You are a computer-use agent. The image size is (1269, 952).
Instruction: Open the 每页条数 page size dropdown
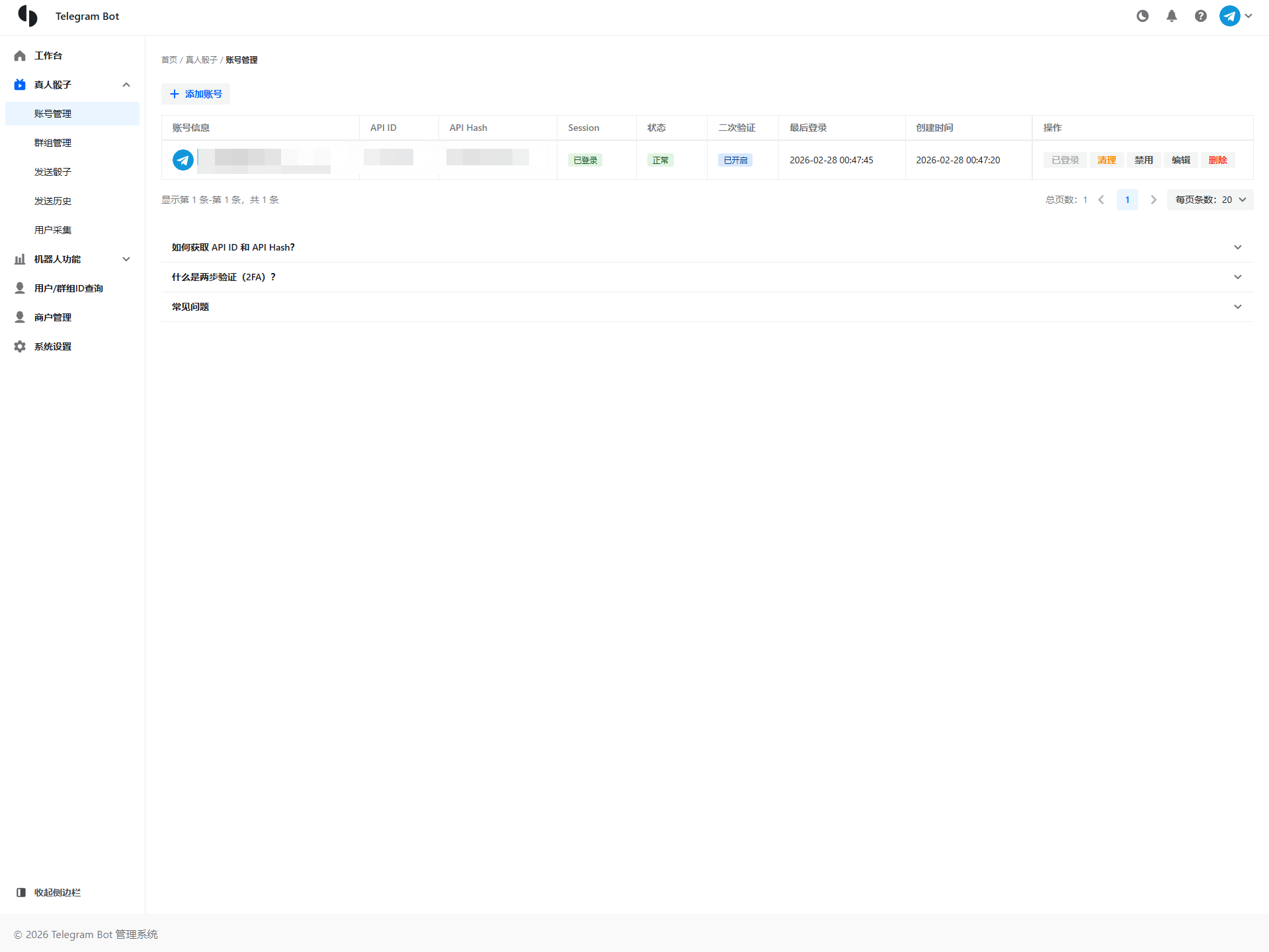tap(1209, 200)
